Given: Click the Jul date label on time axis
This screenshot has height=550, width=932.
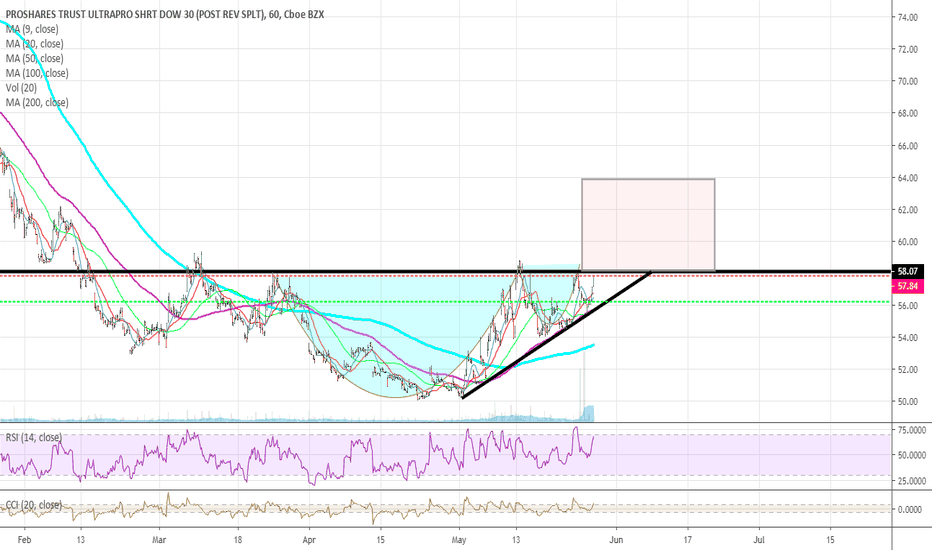Looking at the screenshot, I should click(x=759, y=540).
